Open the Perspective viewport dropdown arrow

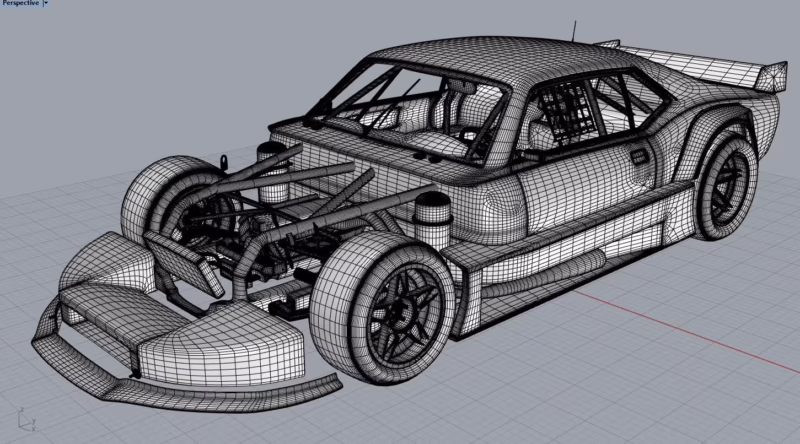(46, 5)
